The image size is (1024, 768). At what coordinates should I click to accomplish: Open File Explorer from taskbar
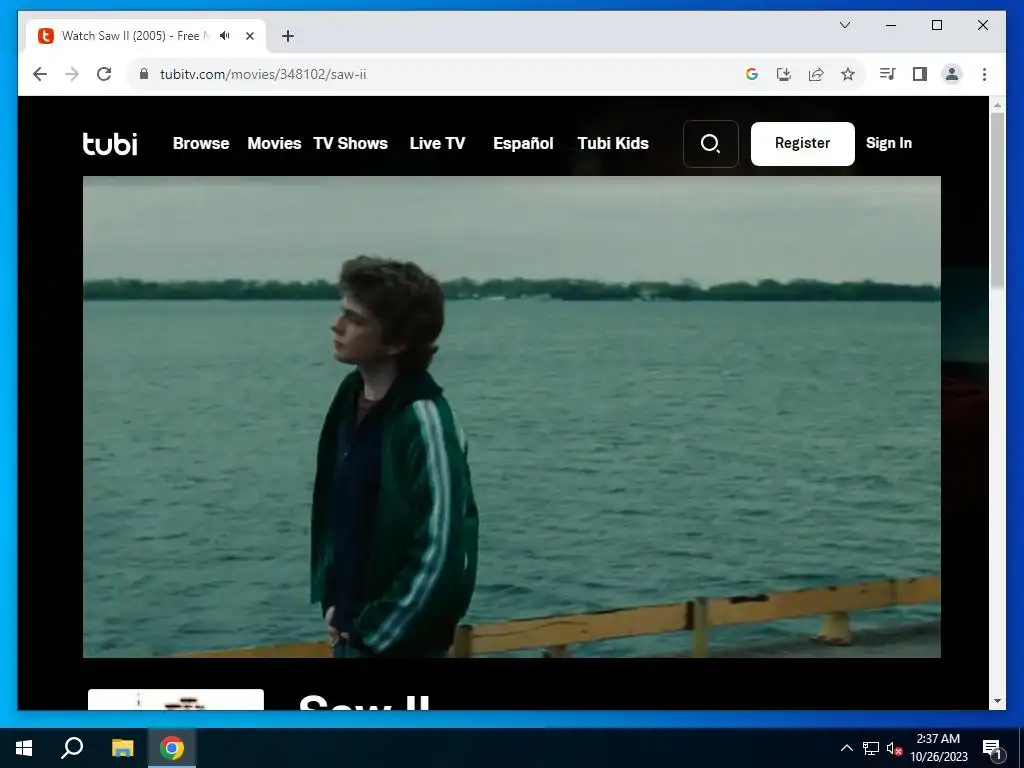[122, 748]
